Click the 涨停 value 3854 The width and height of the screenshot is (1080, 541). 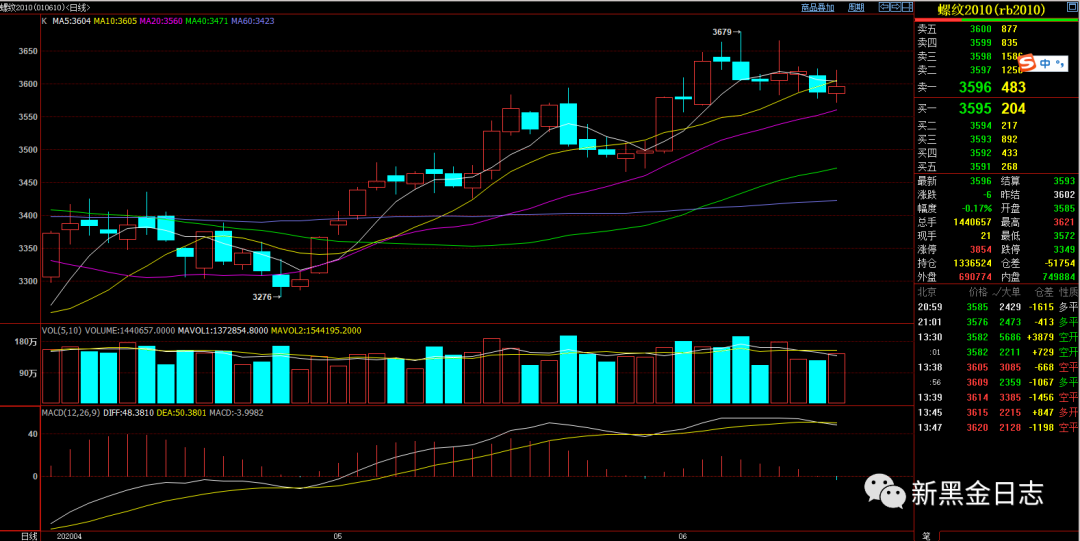(x=981, y=249)
